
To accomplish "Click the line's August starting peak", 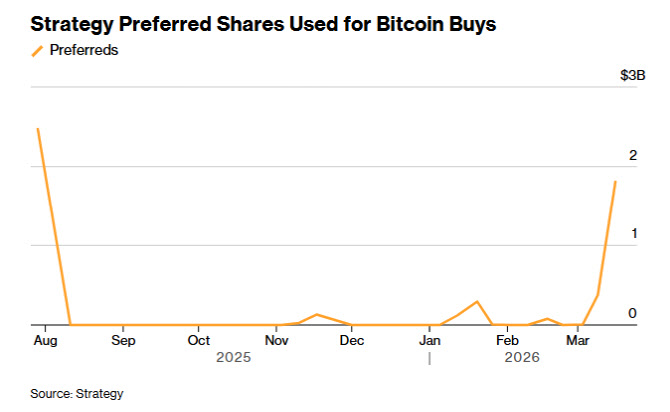I will (x=38, y=129).
